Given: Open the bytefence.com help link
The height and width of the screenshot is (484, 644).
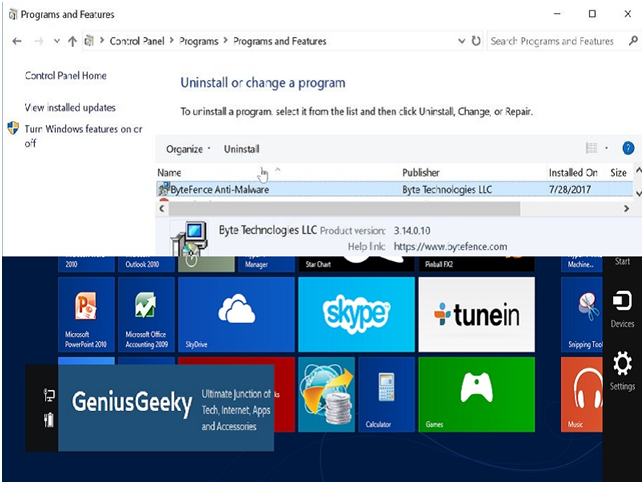Looking at the screenshot, I should pyautogui.click(x=450, y=247).
